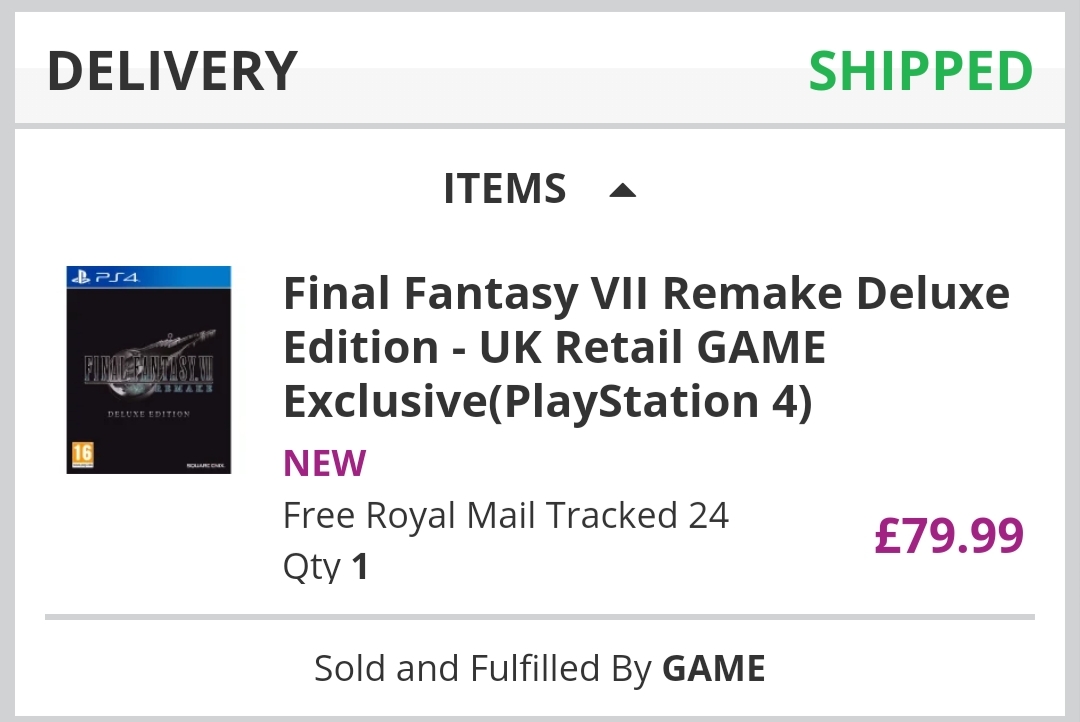Viewport: 1080px width, 722px height.
Task: Click the Square Enix logo on cover
Action: (206, 464)
